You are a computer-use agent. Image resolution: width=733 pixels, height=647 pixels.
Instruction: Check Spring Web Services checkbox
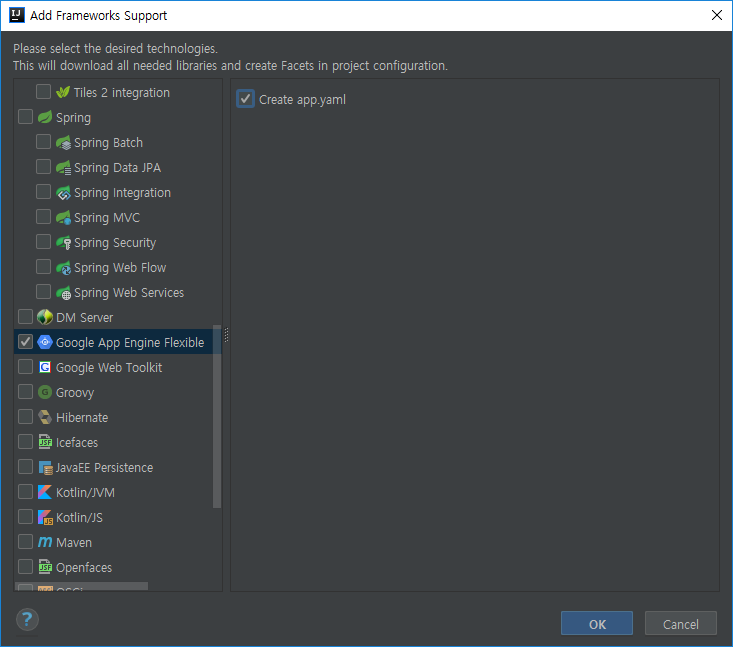coord(43,292)
